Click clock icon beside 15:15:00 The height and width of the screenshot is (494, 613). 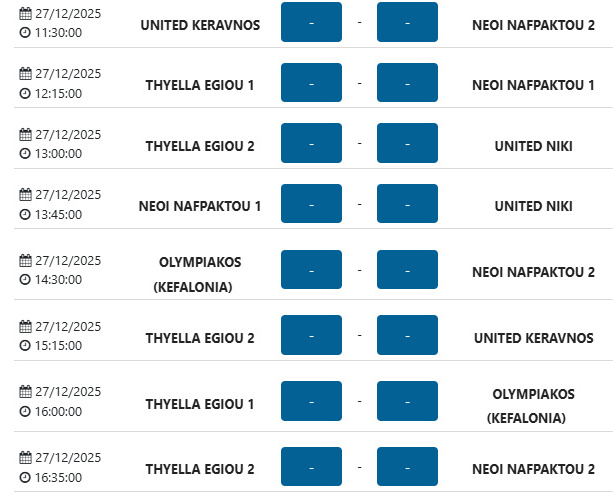(x=25, y=345)
